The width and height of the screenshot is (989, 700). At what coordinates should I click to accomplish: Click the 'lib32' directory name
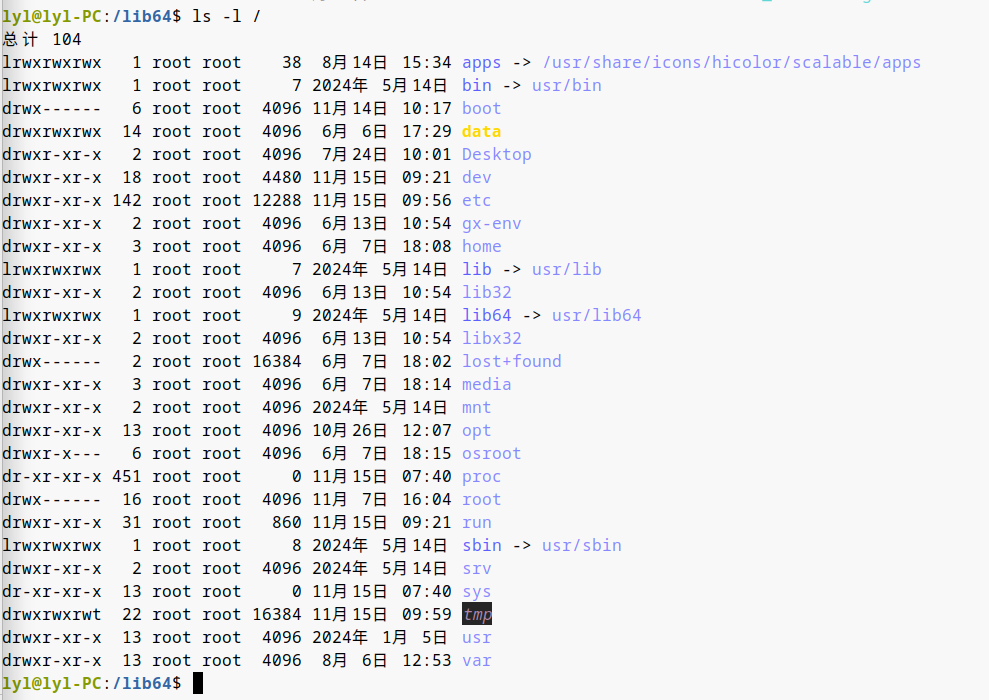(x=486, y=293)
